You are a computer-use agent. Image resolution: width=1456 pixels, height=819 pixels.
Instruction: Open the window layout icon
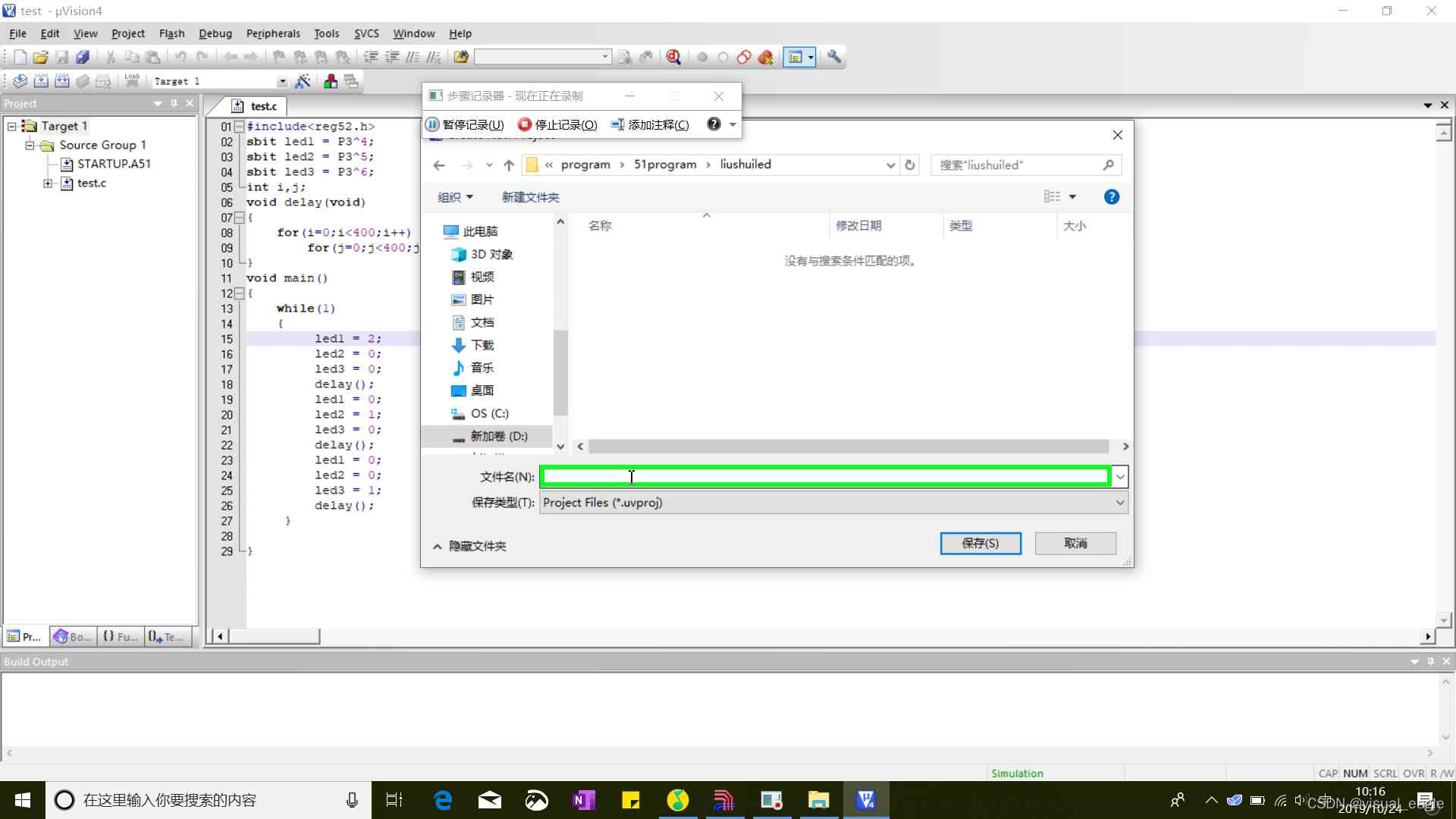[795, 57]
